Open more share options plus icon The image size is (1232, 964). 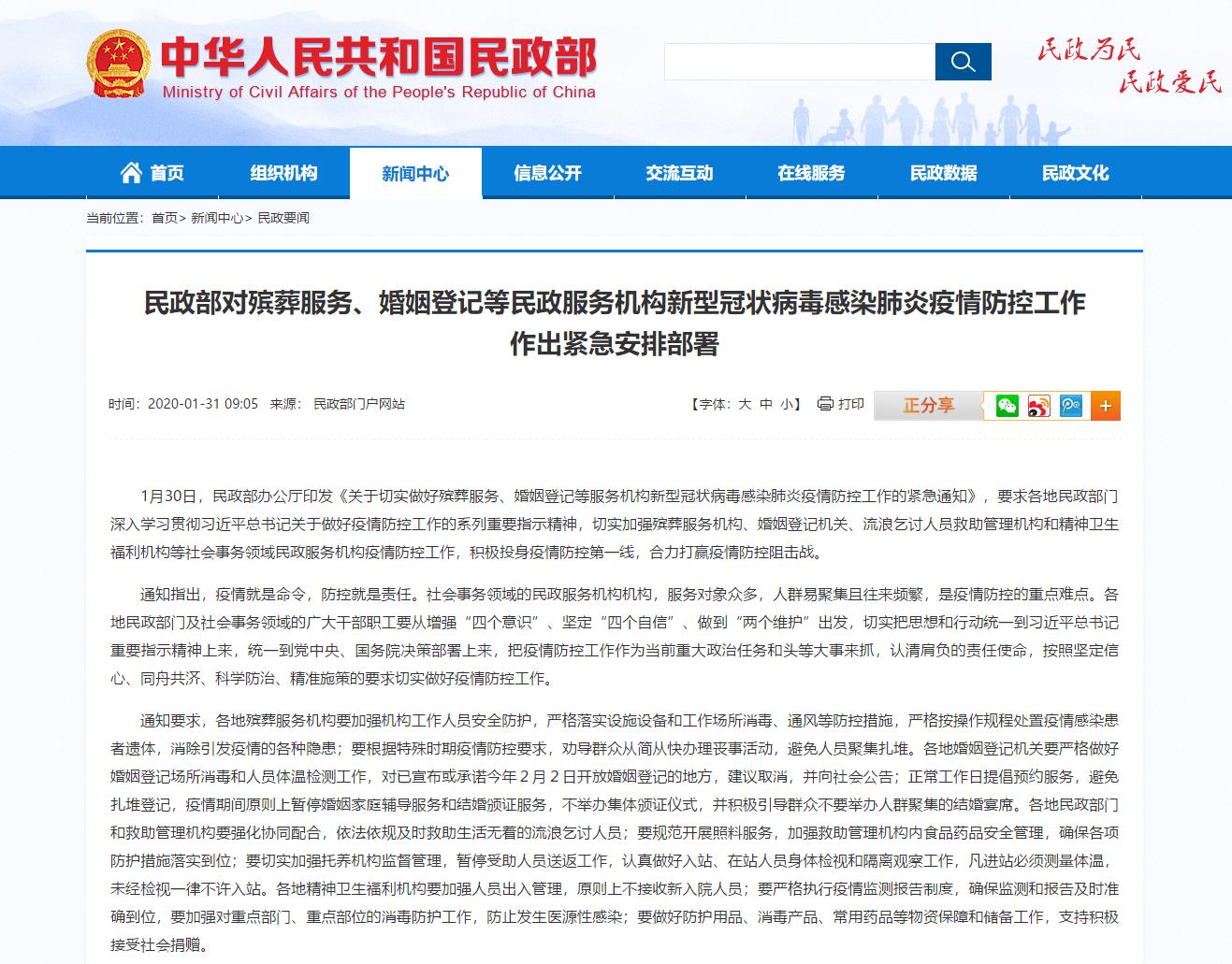1106,406
